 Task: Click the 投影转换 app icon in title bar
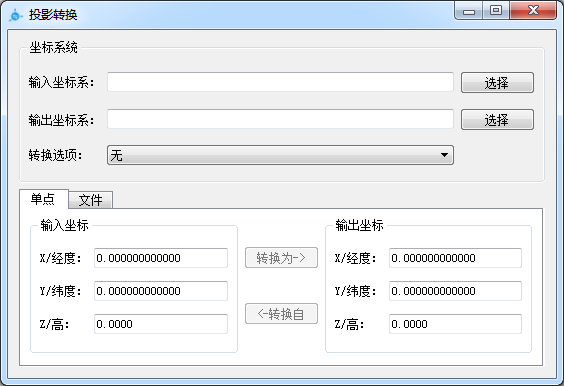click(15, 15)
